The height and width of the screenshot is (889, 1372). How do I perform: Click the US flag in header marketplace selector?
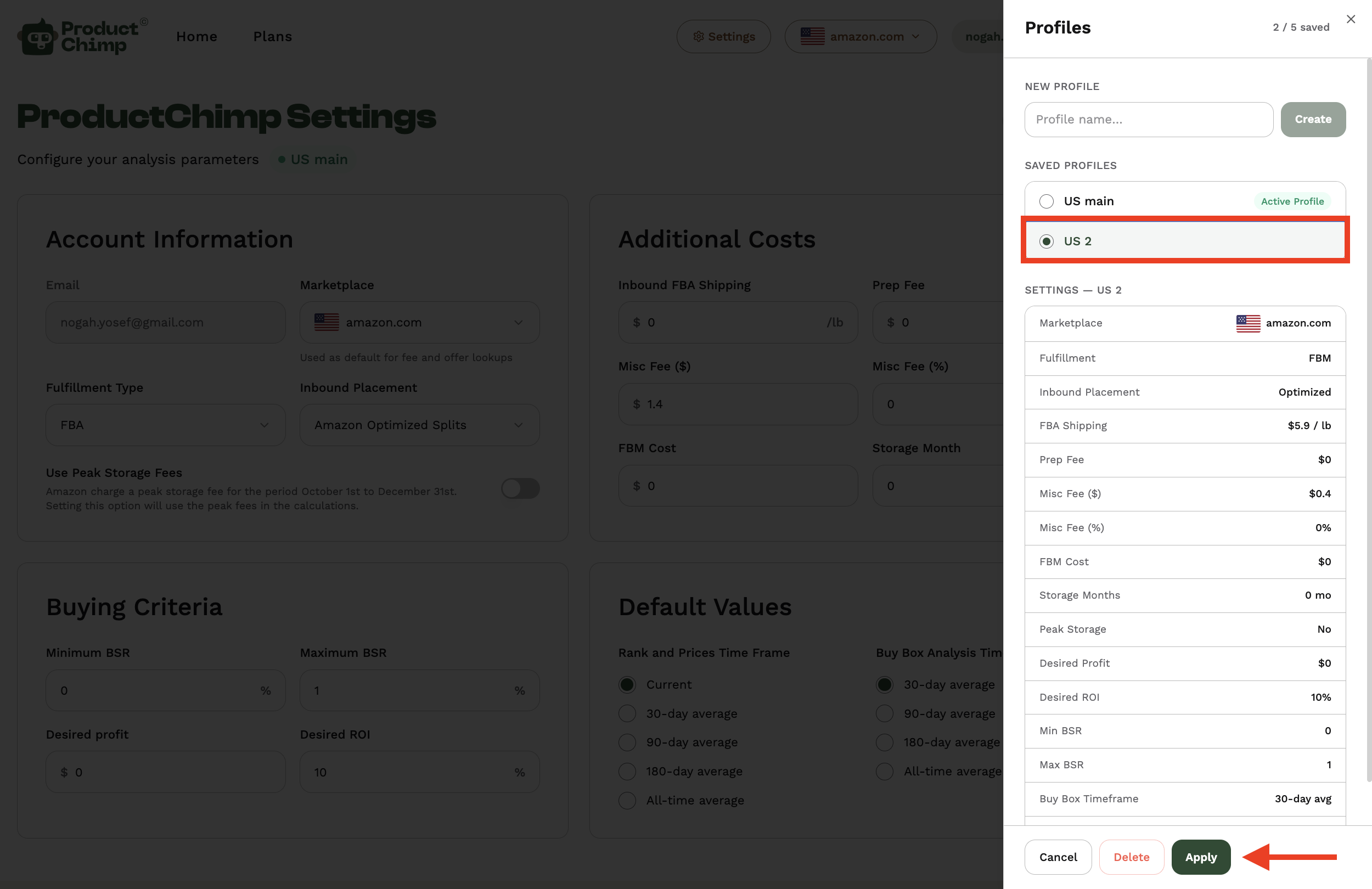(x=812, y=36)
